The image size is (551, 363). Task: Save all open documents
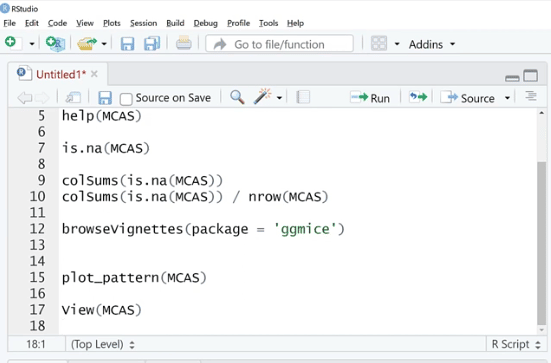(x=152, y=44)
